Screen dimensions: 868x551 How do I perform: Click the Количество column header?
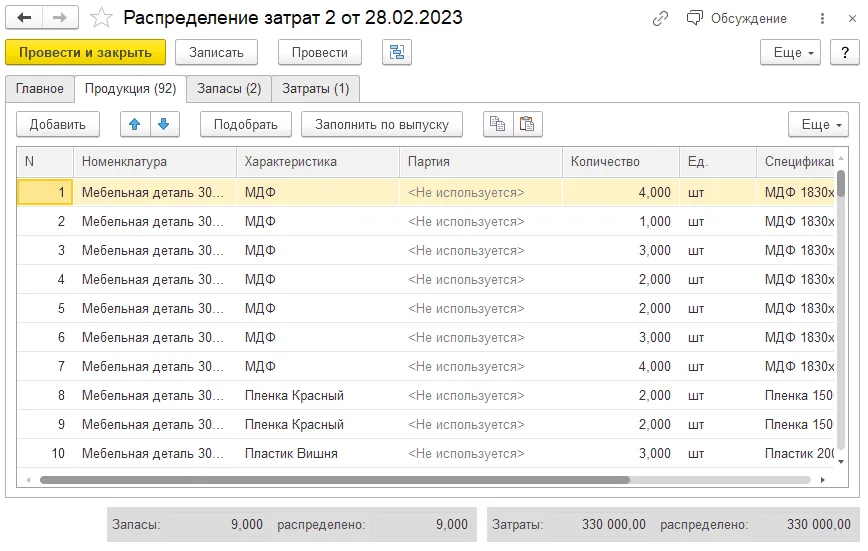(621, 162)
